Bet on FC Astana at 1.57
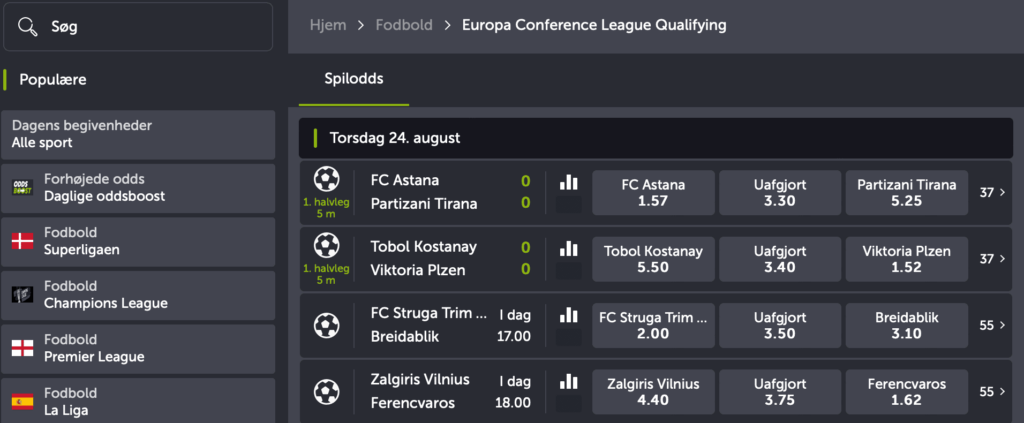The height and width of the screenshot is (423, 1024). click(653, 193)
